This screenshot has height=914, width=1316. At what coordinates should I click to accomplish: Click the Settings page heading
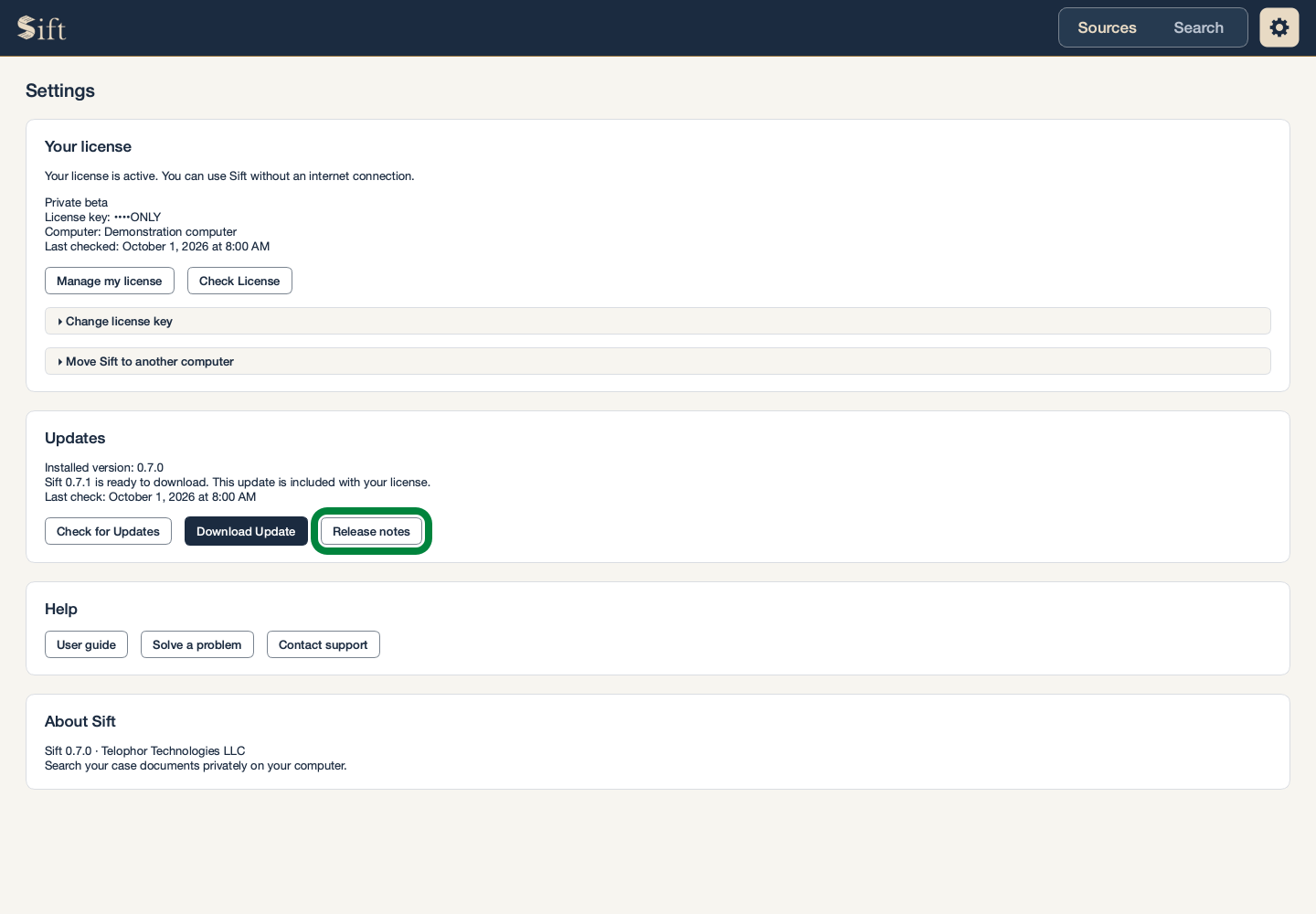click(x=60, y=90)
